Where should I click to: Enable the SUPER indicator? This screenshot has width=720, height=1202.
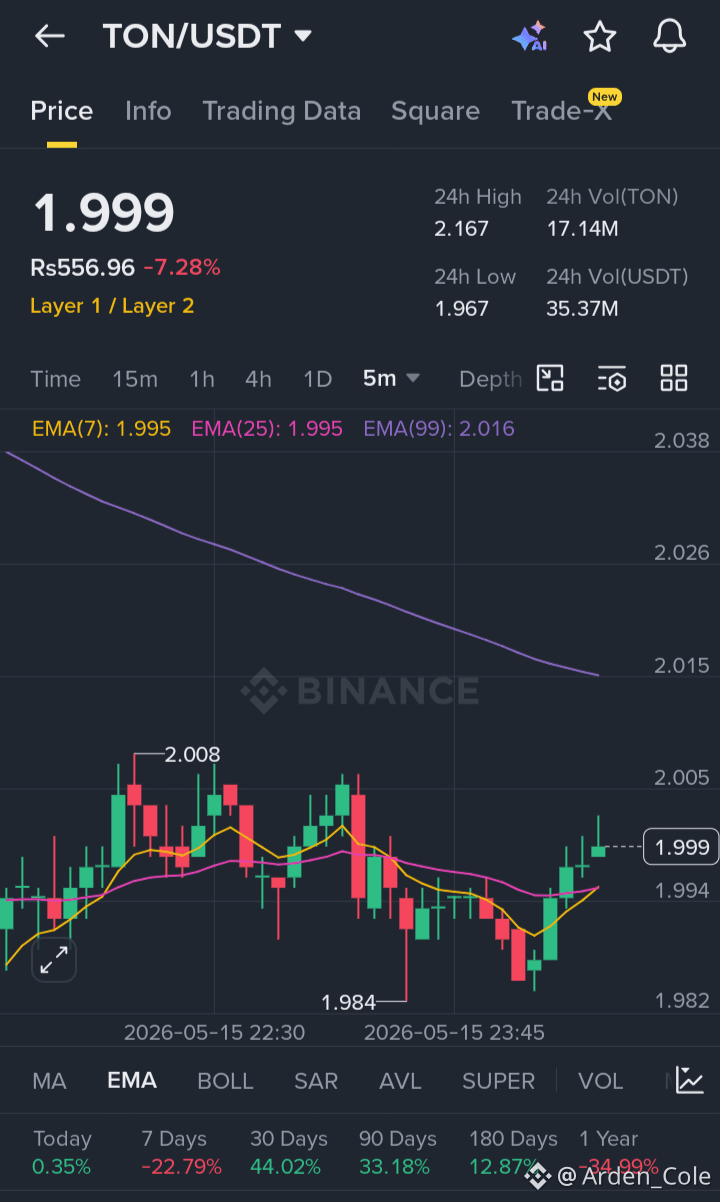(x=498, y=1081)
